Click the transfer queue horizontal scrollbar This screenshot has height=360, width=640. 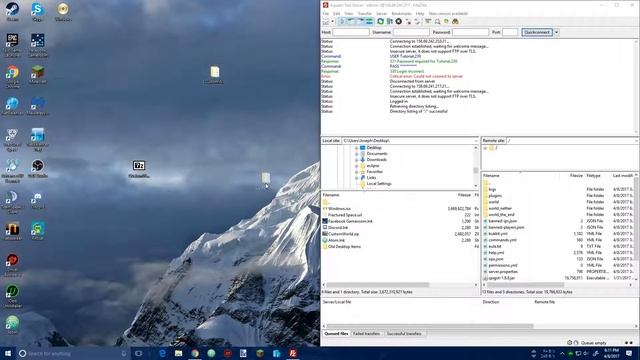430,326
